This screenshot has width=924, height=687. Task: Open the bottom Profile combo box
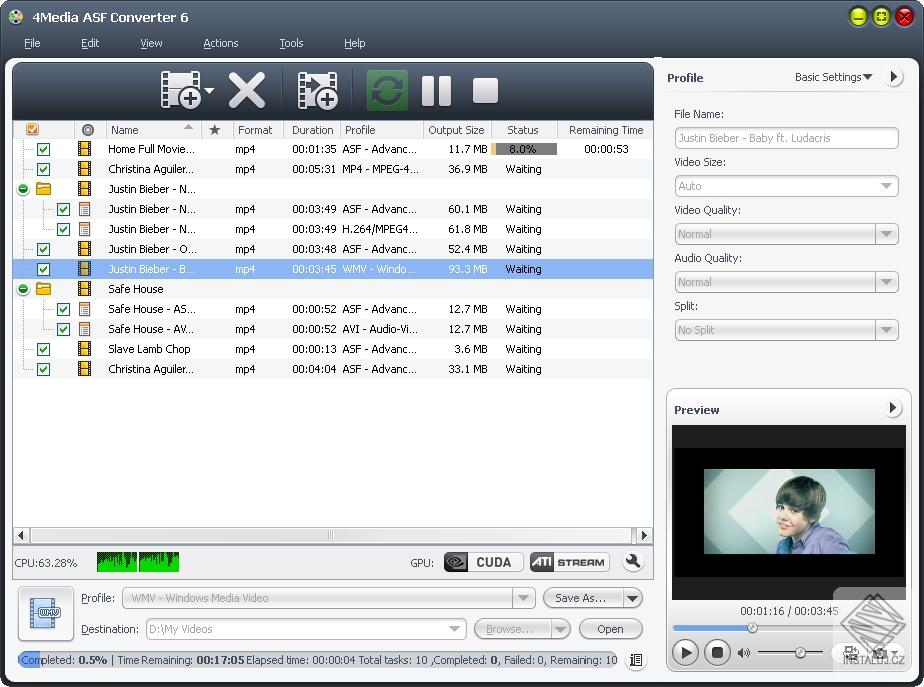pyautogui.click(x=329, y=598)
